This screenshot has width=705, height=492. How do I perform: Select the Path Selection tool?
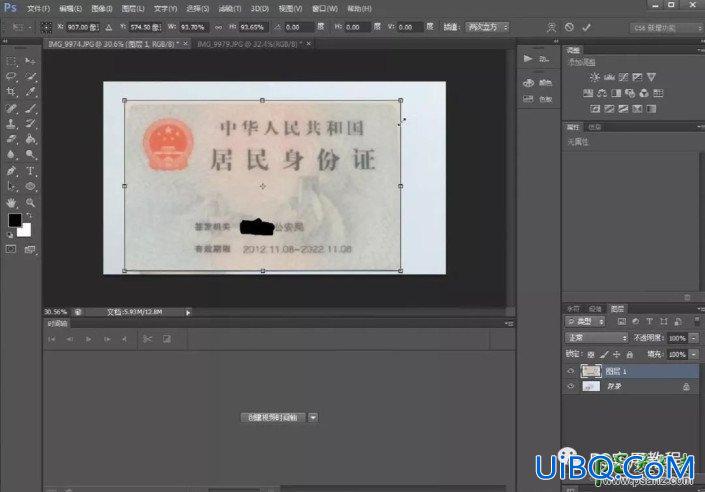(11, 186)
